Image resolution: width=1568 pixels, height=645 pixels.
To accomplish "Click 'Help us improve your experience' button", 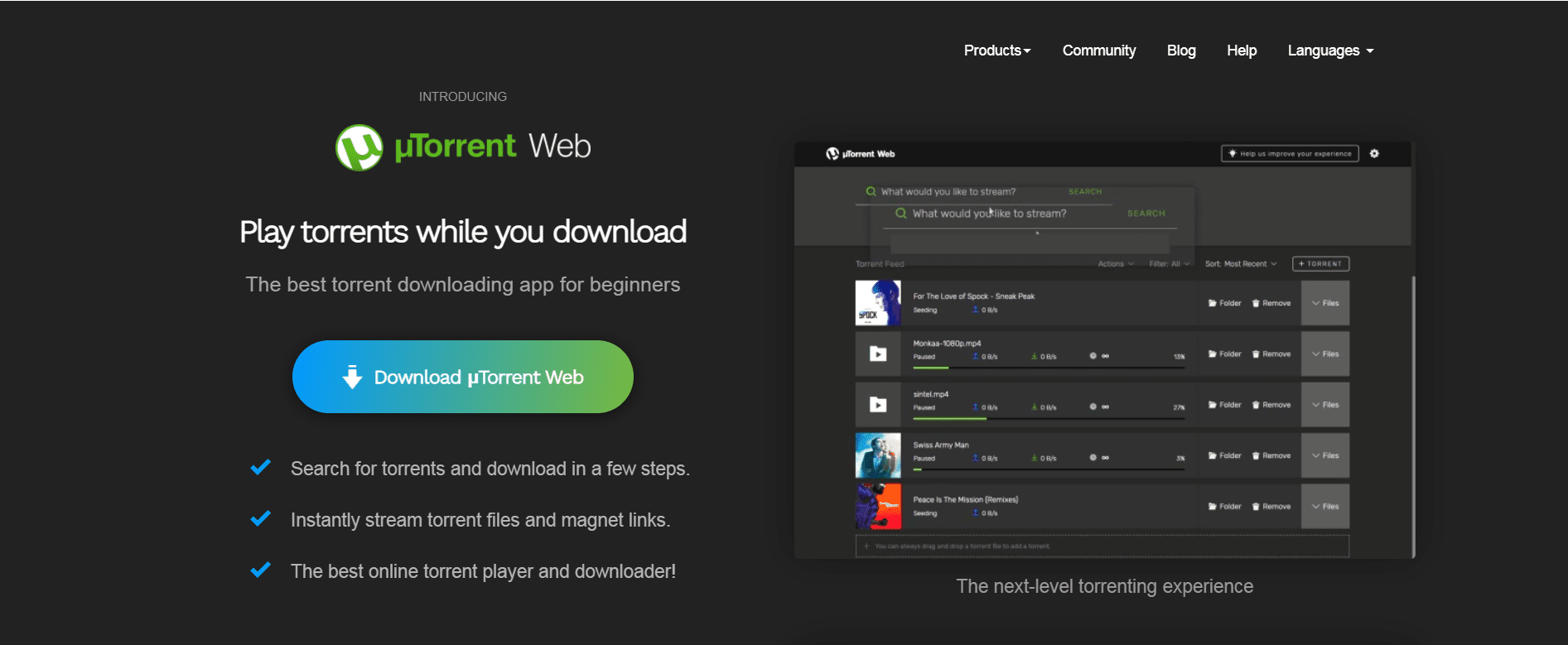I will coord(1290,153).
